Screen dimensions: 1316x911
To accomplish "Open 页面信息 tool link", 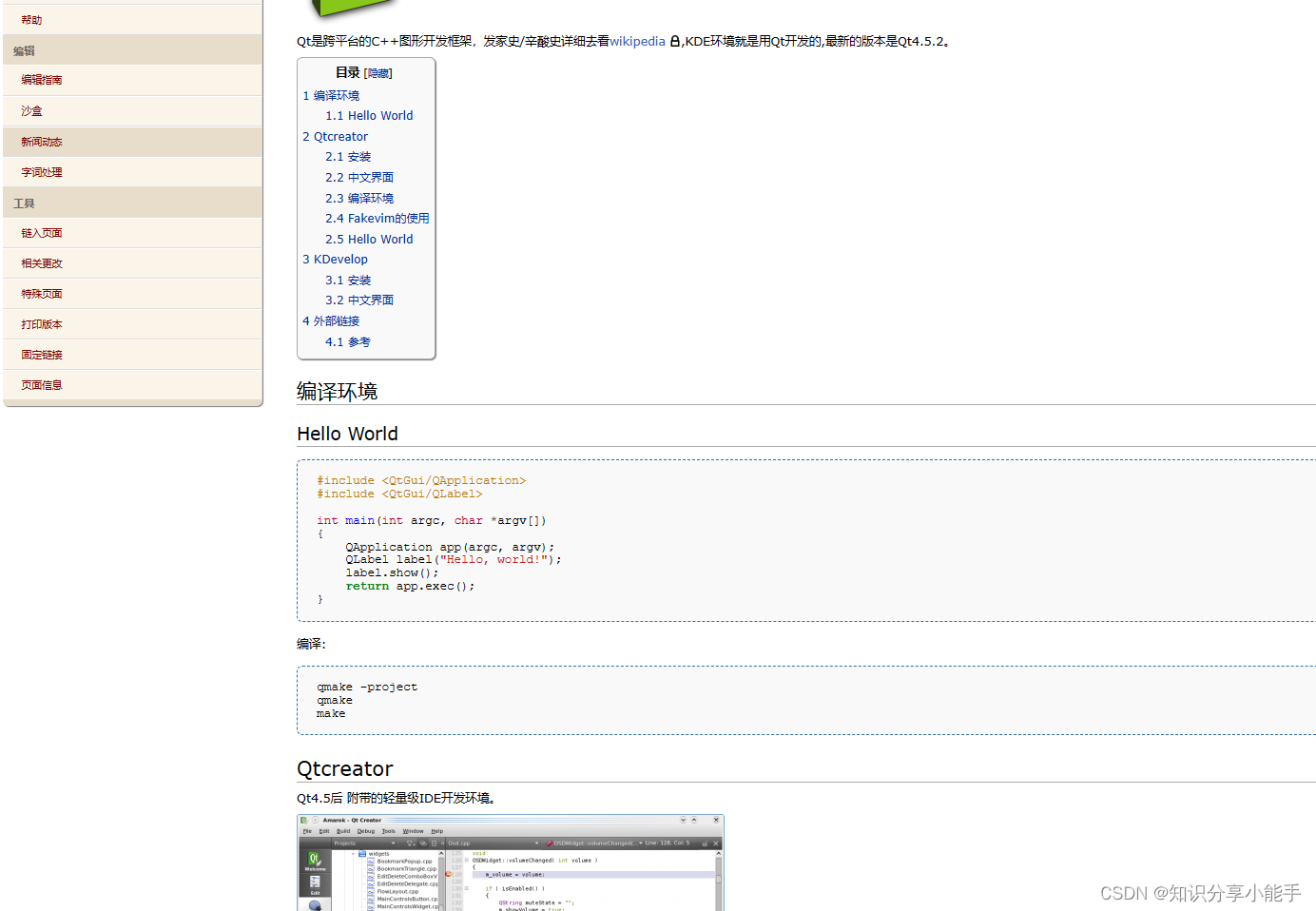I will pos(42,385).
